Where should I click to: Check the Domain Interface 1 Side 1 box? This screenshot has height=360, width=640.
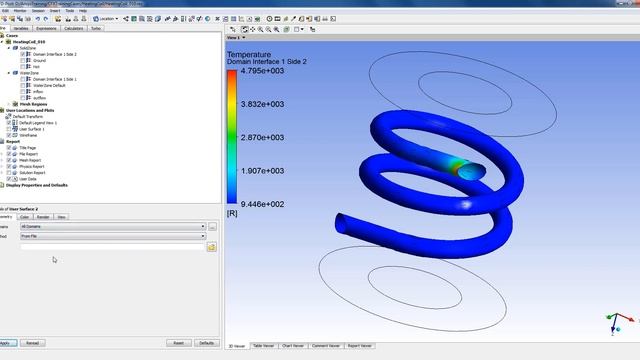tap(23, 79)
